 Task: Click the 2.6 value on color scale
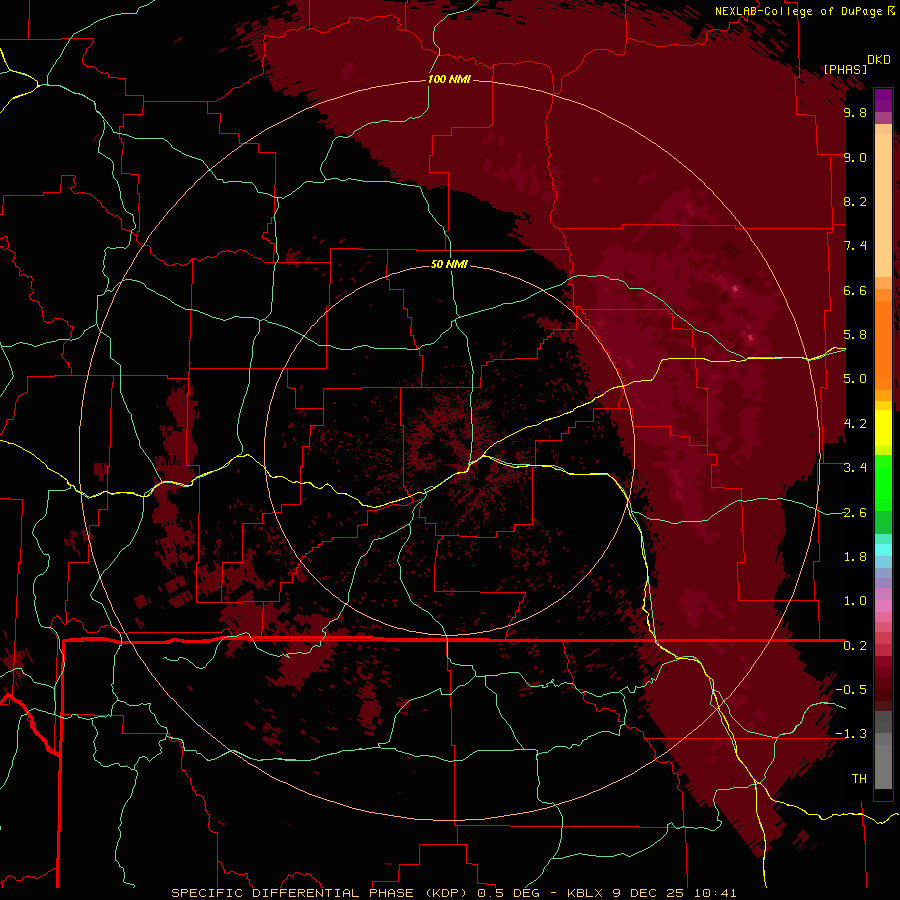[x=855, y=513]
